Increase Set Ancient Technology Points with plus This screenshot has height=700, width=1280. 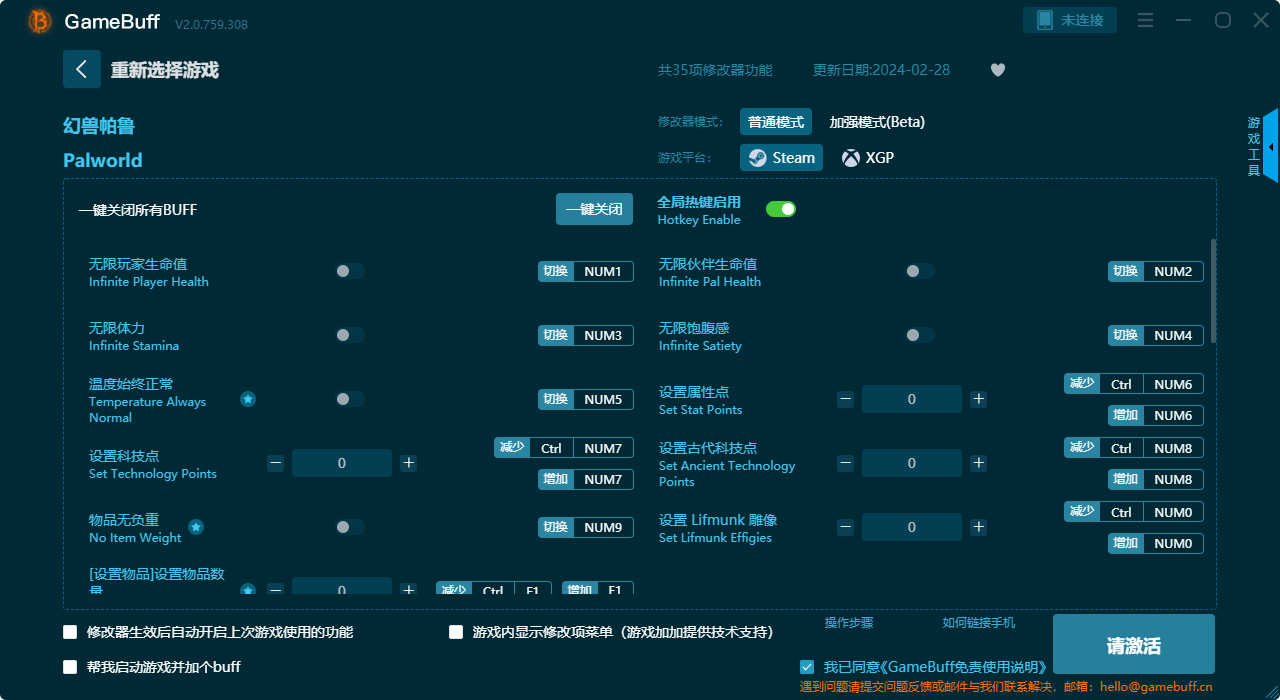click(x=978, y=463)
